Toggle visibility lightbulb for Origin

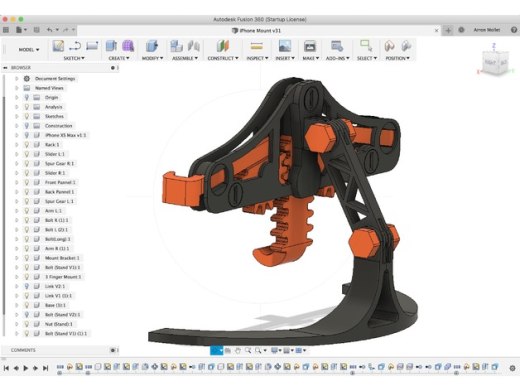tap(27, 97)
